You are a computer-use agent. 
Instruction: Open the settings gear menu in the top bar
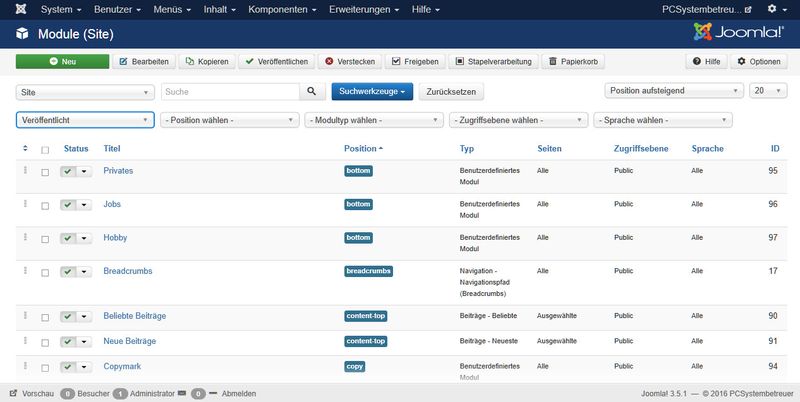click(777, 9)
